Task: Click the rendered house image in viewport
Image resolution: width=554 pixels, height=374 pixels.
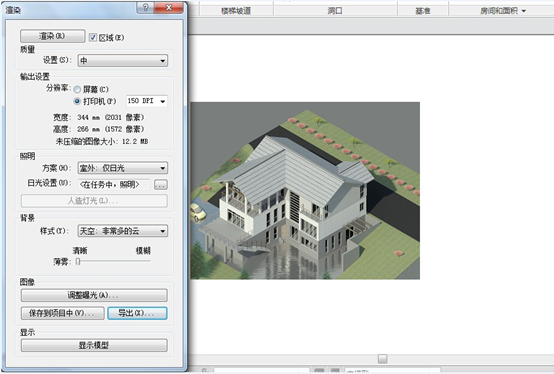Action: pos(305,191)
